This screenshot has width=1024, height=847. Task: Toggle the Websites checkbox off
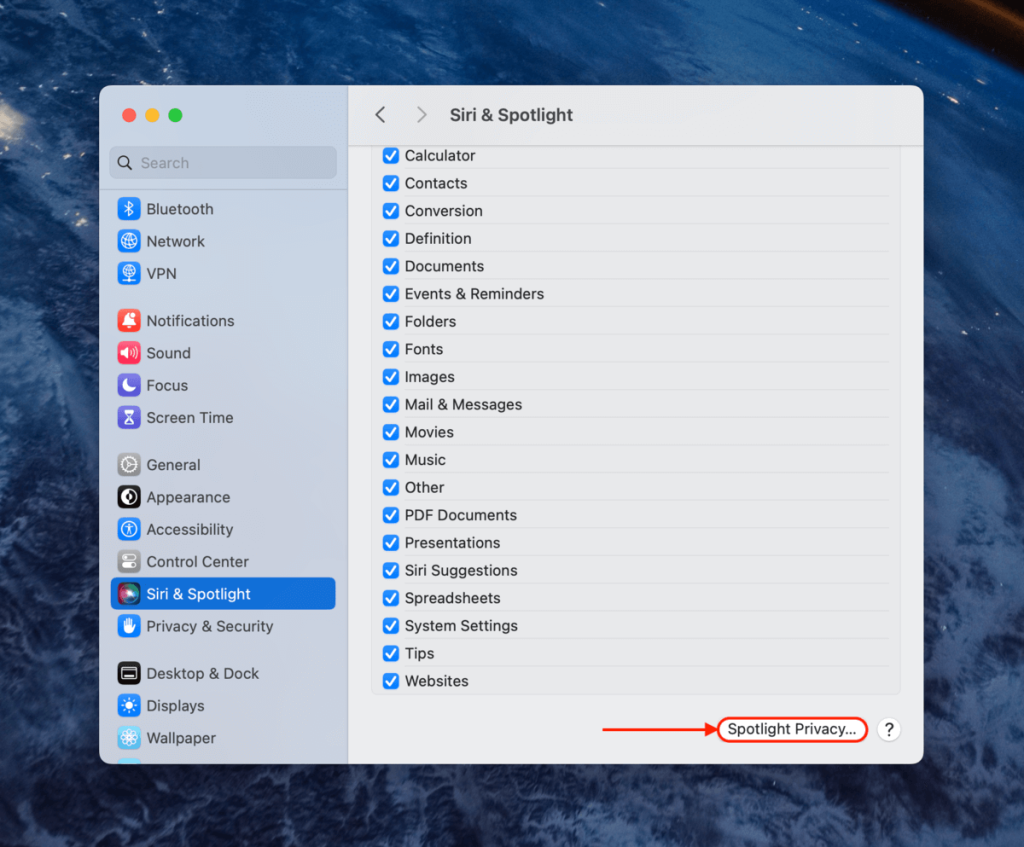pos(390,681)
